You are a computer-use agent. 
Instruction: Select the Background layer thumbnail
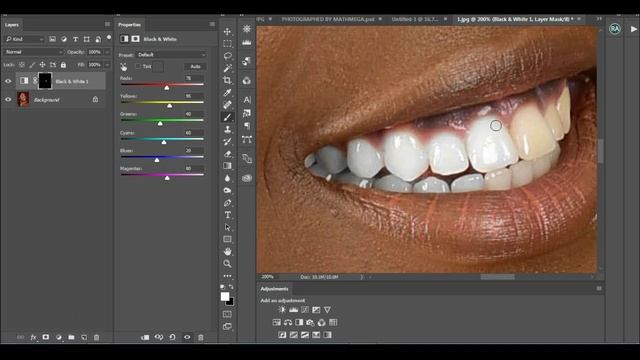pos(23,99)
